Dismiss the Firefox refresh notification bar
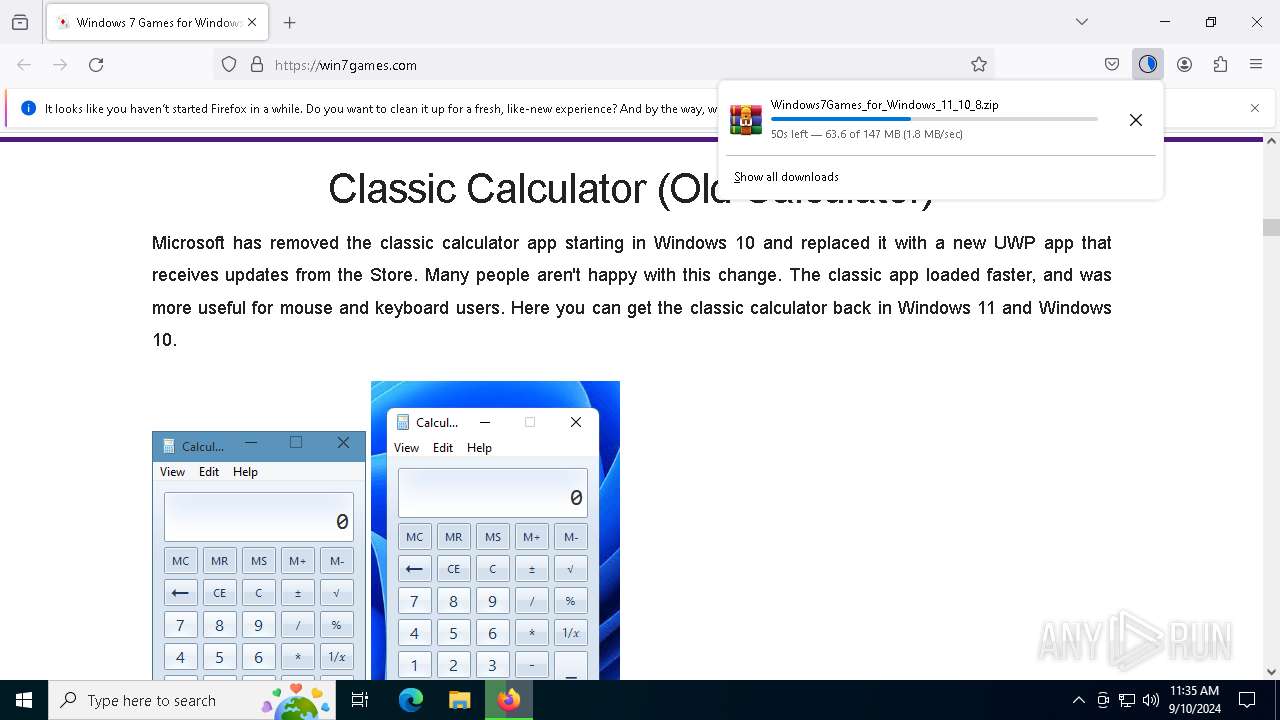The height and width of the screenshot is (720, 1280). click(x=1255, y=108)
